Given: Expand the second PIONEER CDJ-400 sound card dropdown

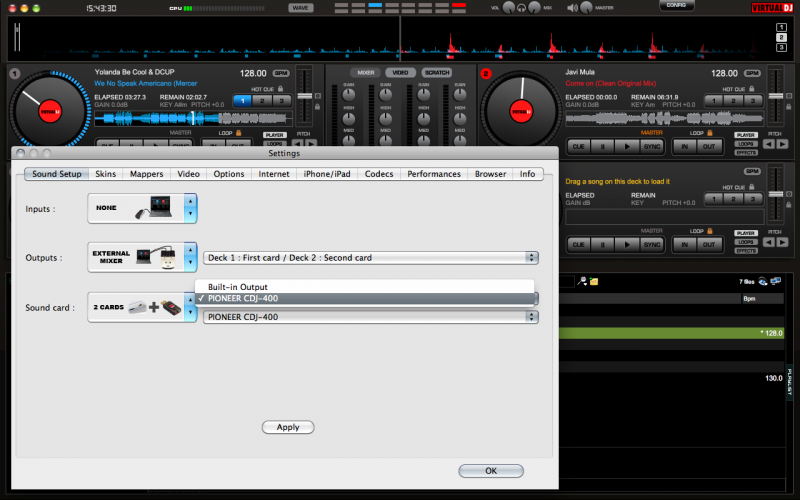Looking at the screenshot, I should (x=370, y=317).
